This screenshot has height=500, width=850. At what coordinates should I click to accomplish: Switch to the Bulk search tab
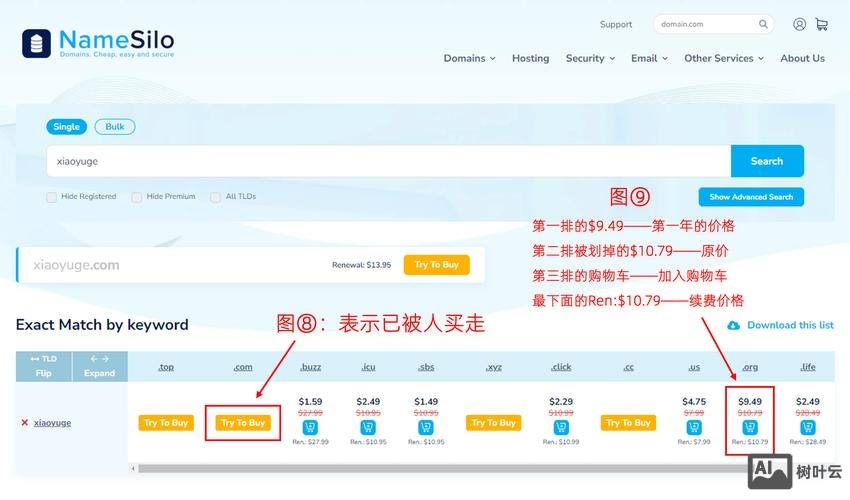[115, 127]
